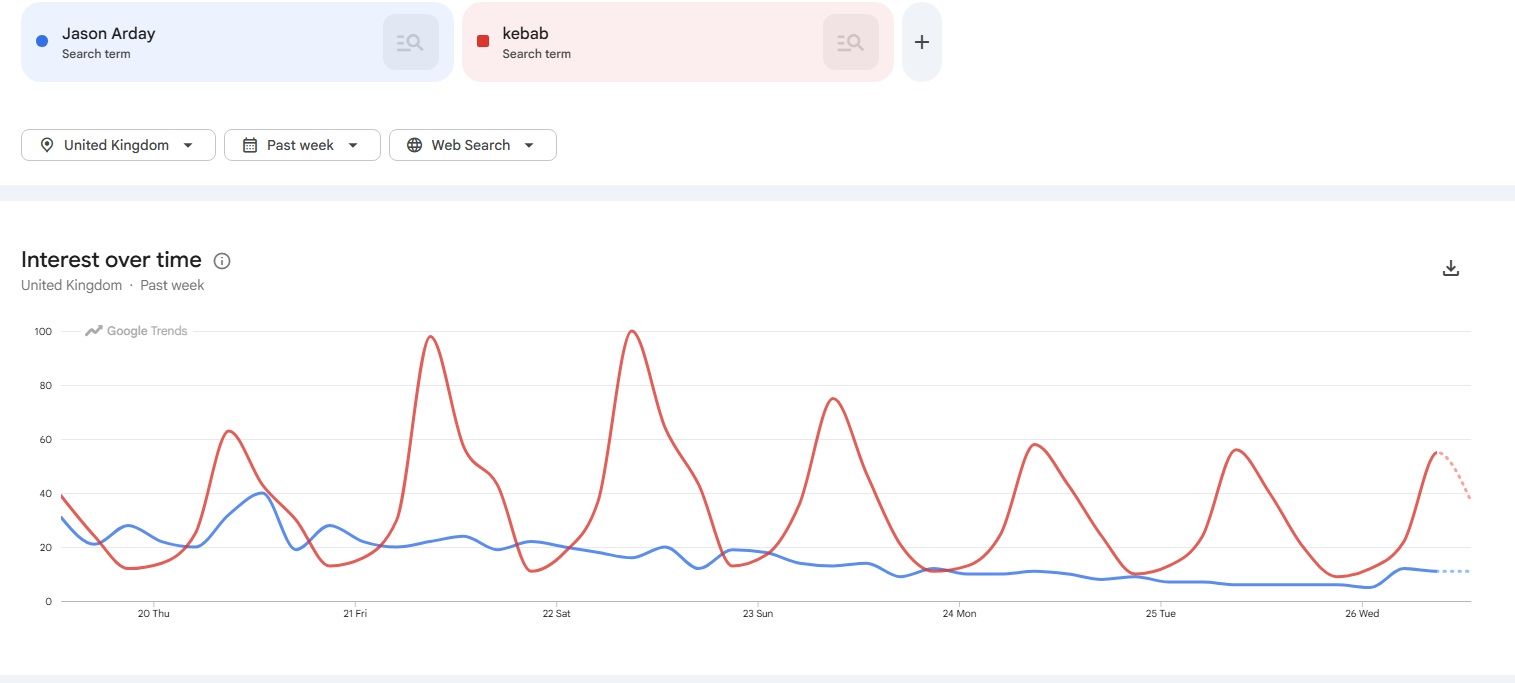Click the blue dot beside Jason Arday
The height and width of the screenshot is (683, 1515).
42,41
